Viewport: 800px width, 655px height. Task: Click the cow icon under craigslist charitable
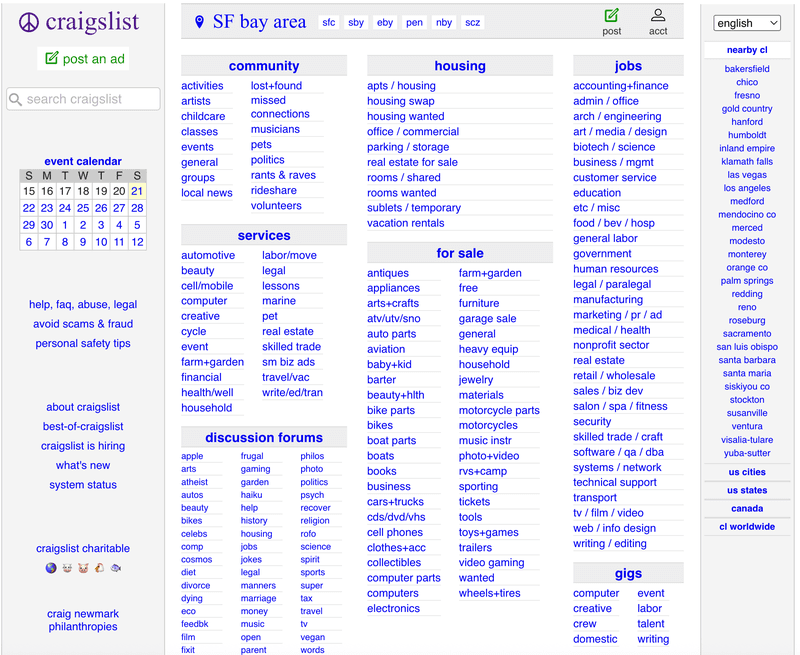coord(67,568)
